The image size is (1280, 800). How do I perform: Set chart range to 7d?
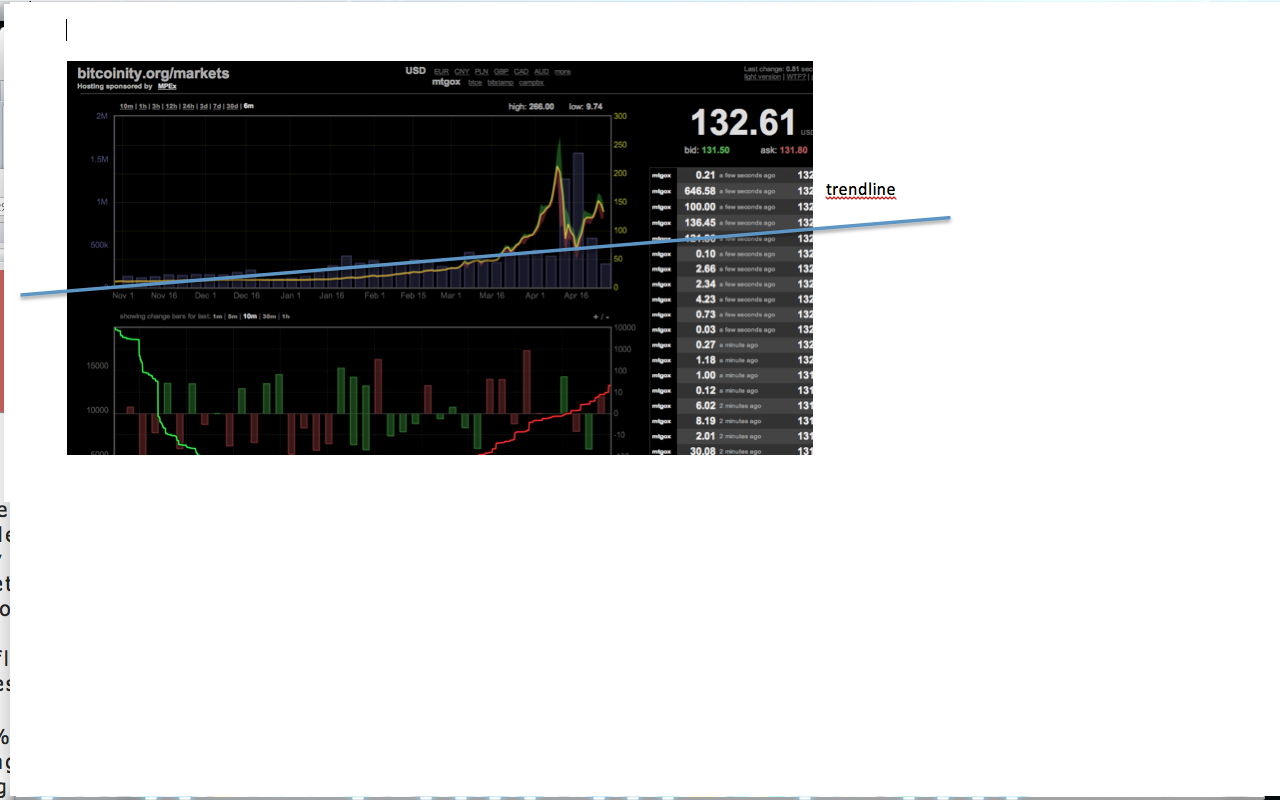pos(216,106)
